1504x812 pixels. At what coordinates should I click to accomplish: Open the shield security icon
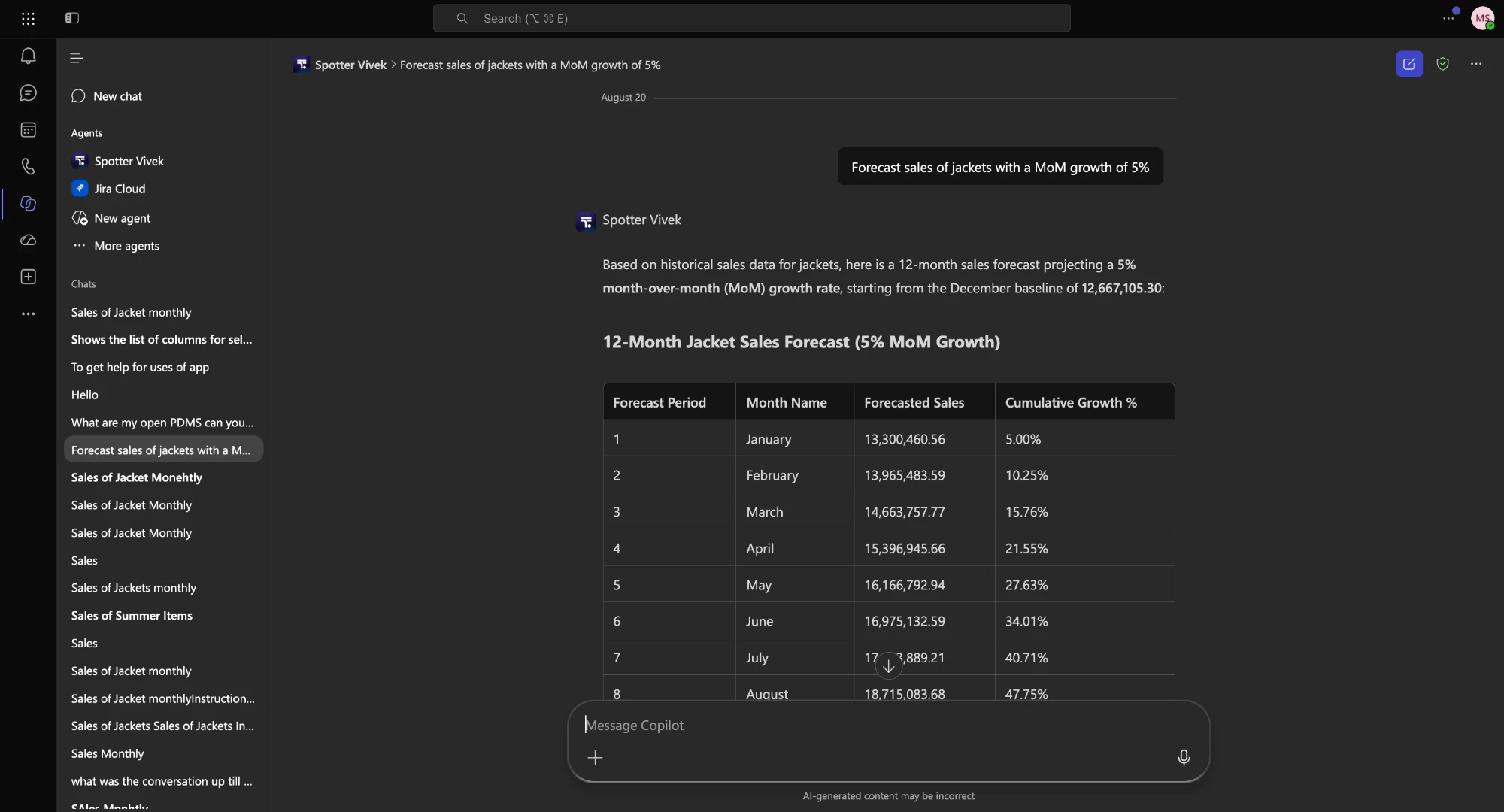(x=1442, y=64)
